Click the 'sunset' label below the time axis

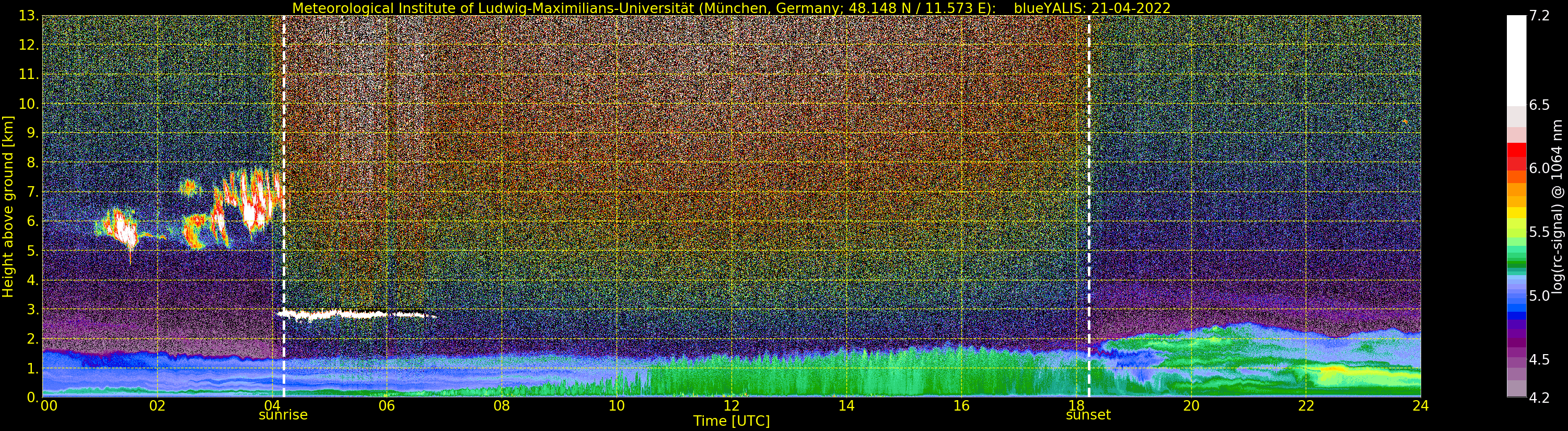pos(1088,415)
